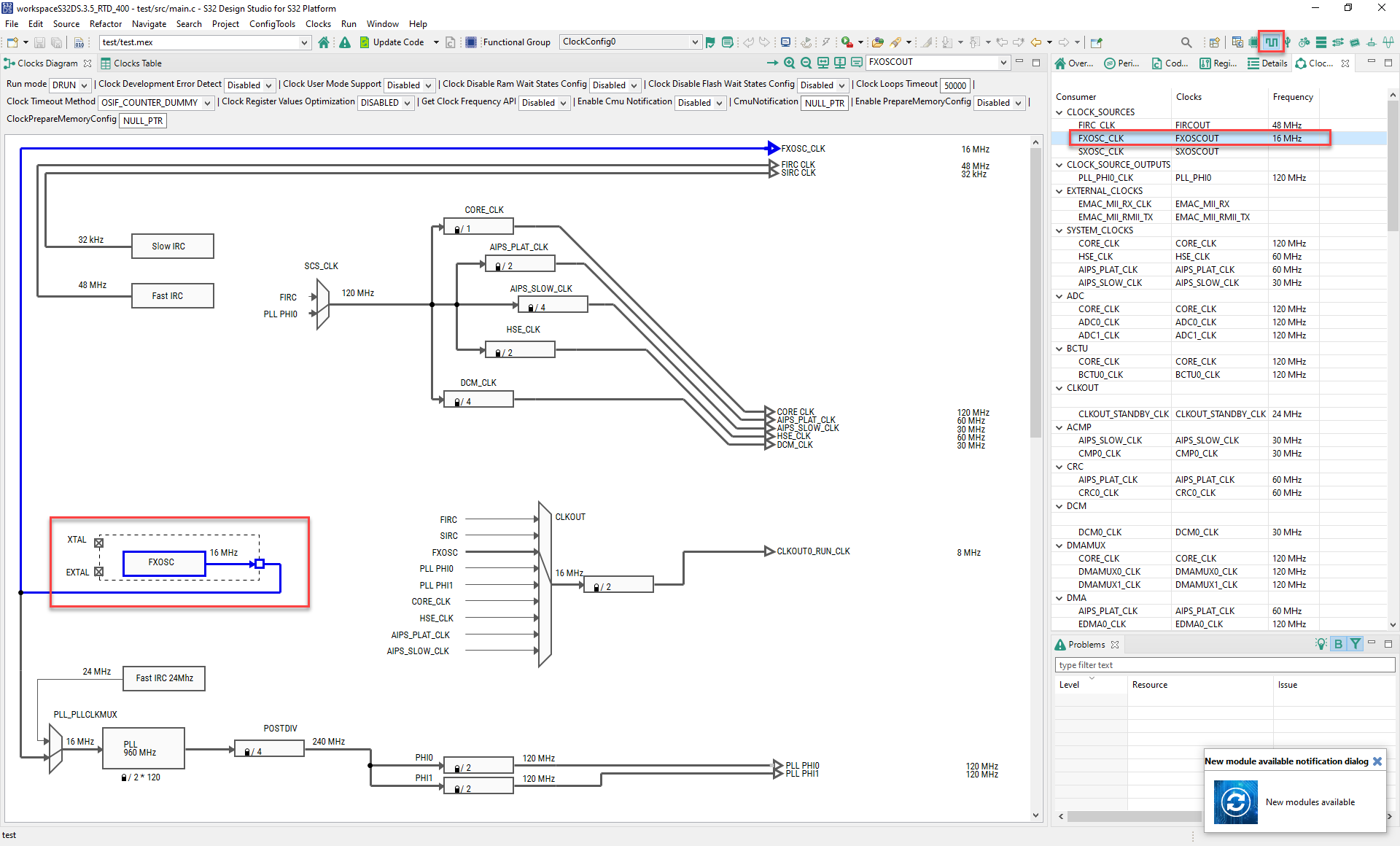The width and height of the screenshot is (1400, 846).
Task: Click the lock icon on CLKOUT divider
Action: click(x=597, y=587)
